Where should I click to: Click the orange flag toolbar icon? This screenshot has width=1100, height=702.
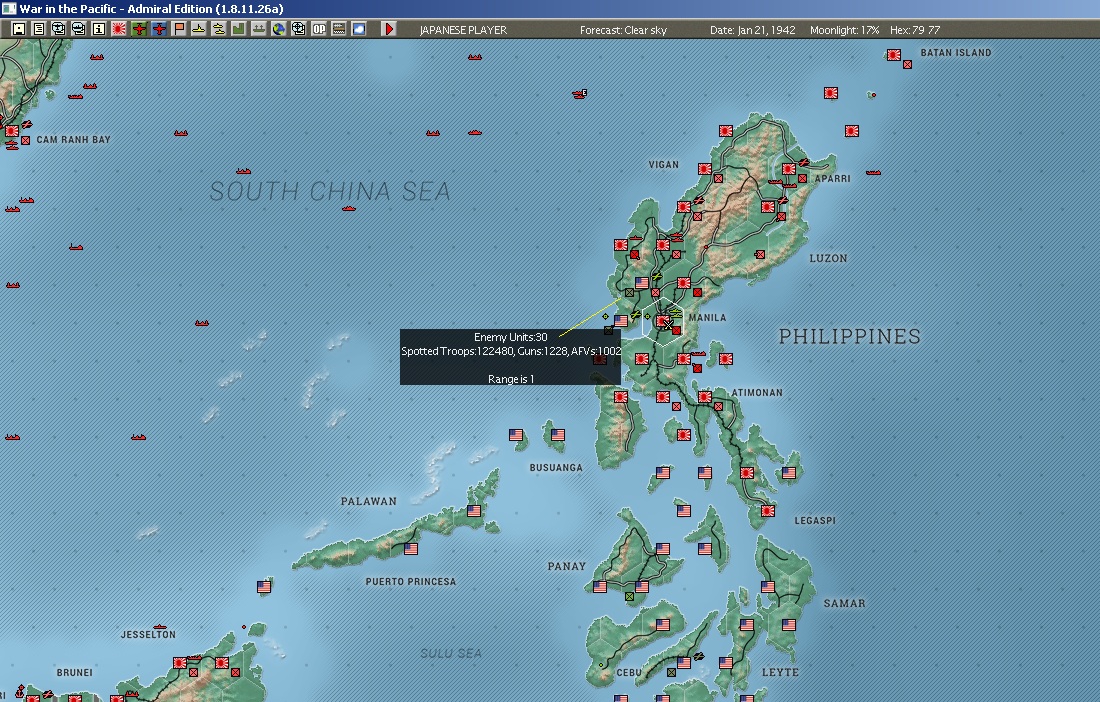click(179, 29)
